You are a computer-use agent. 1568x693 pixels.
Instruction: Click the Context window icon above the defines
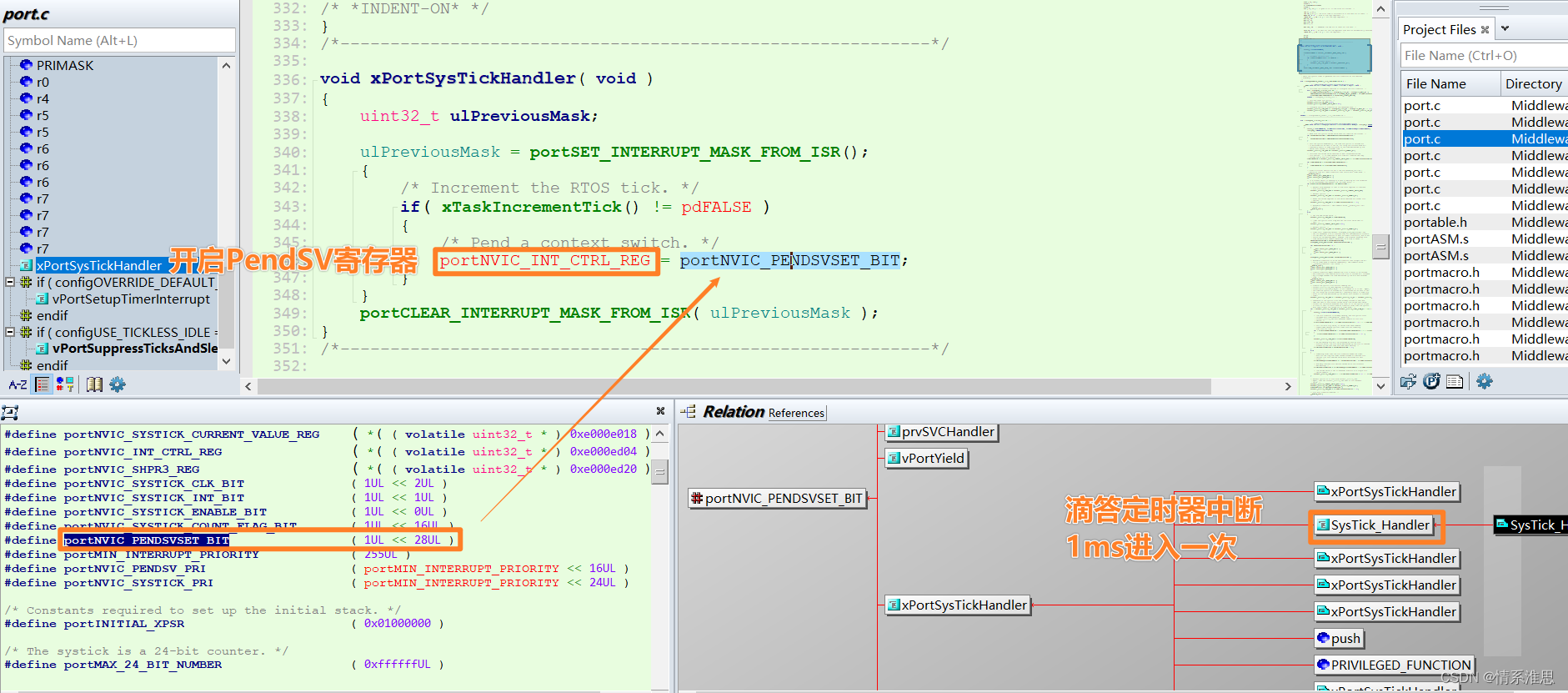pyautogui.click(x=10, y=412)
